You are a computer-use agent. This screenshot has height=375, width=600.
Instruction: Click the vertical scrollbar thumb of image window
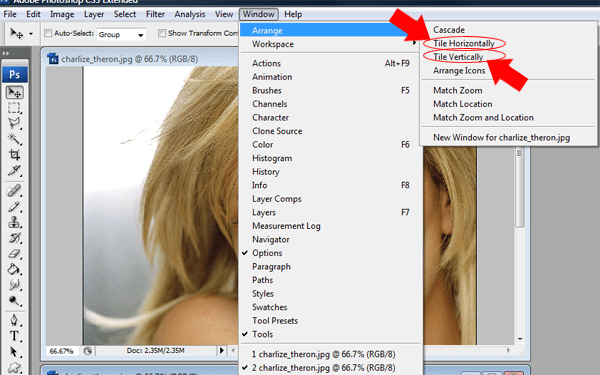(520, 188)
